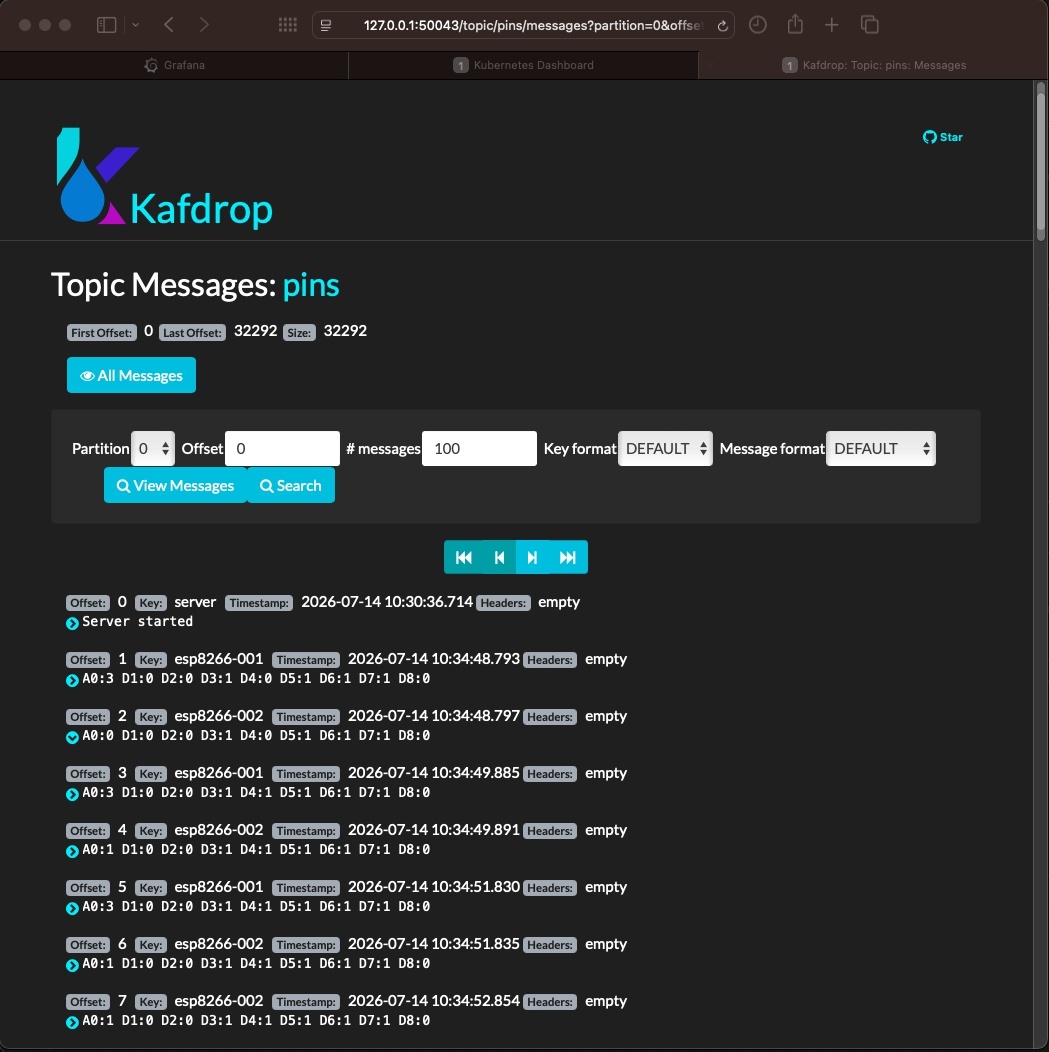Open the Partition dropdown
Screen dimensions: 1049x1052
pyautogui.click(x=153, y=448)
